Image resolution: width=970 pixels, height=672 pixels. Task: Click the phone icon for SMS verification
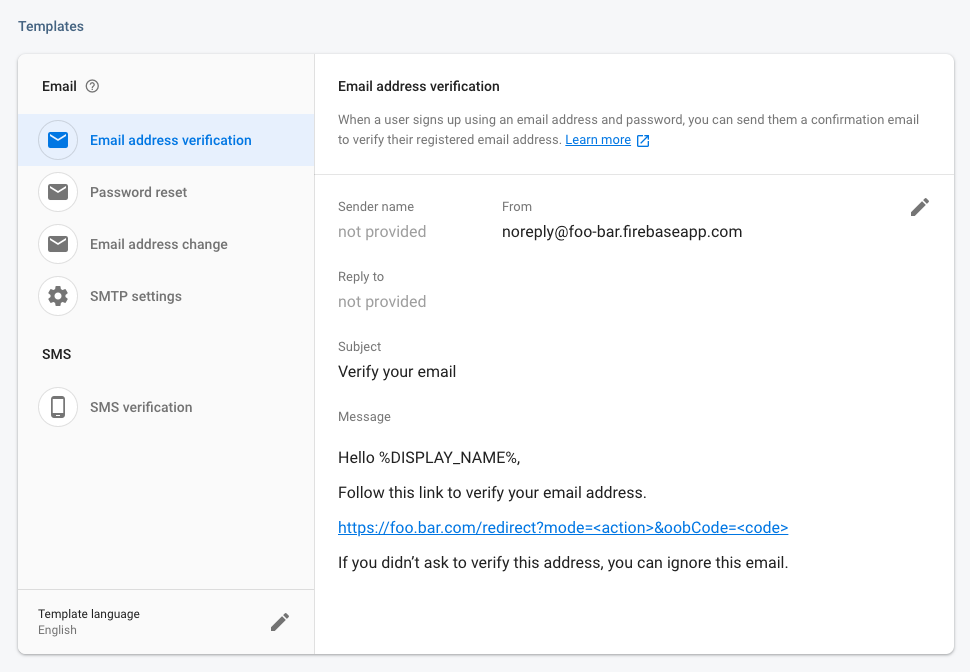pyautogui.click(x=58, y=407)
